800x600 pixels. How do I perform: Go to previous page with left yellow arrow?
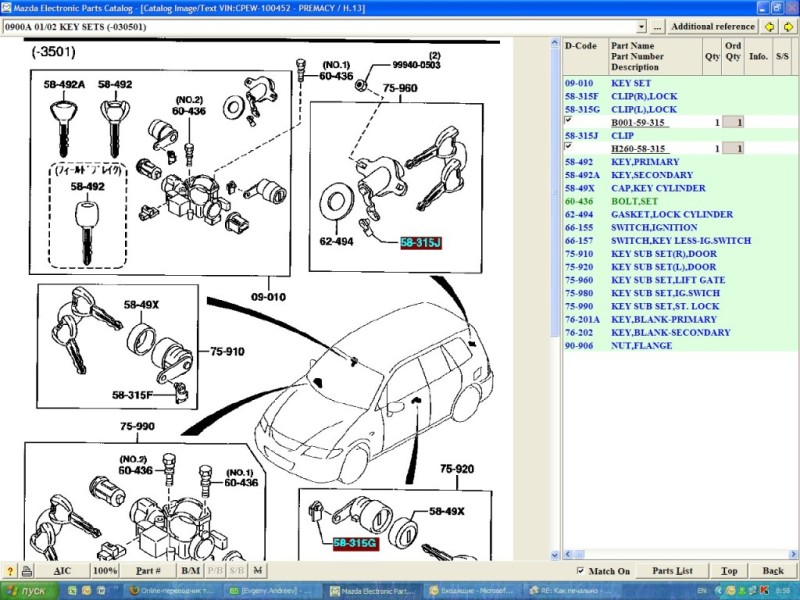click(x=769, y=27)
